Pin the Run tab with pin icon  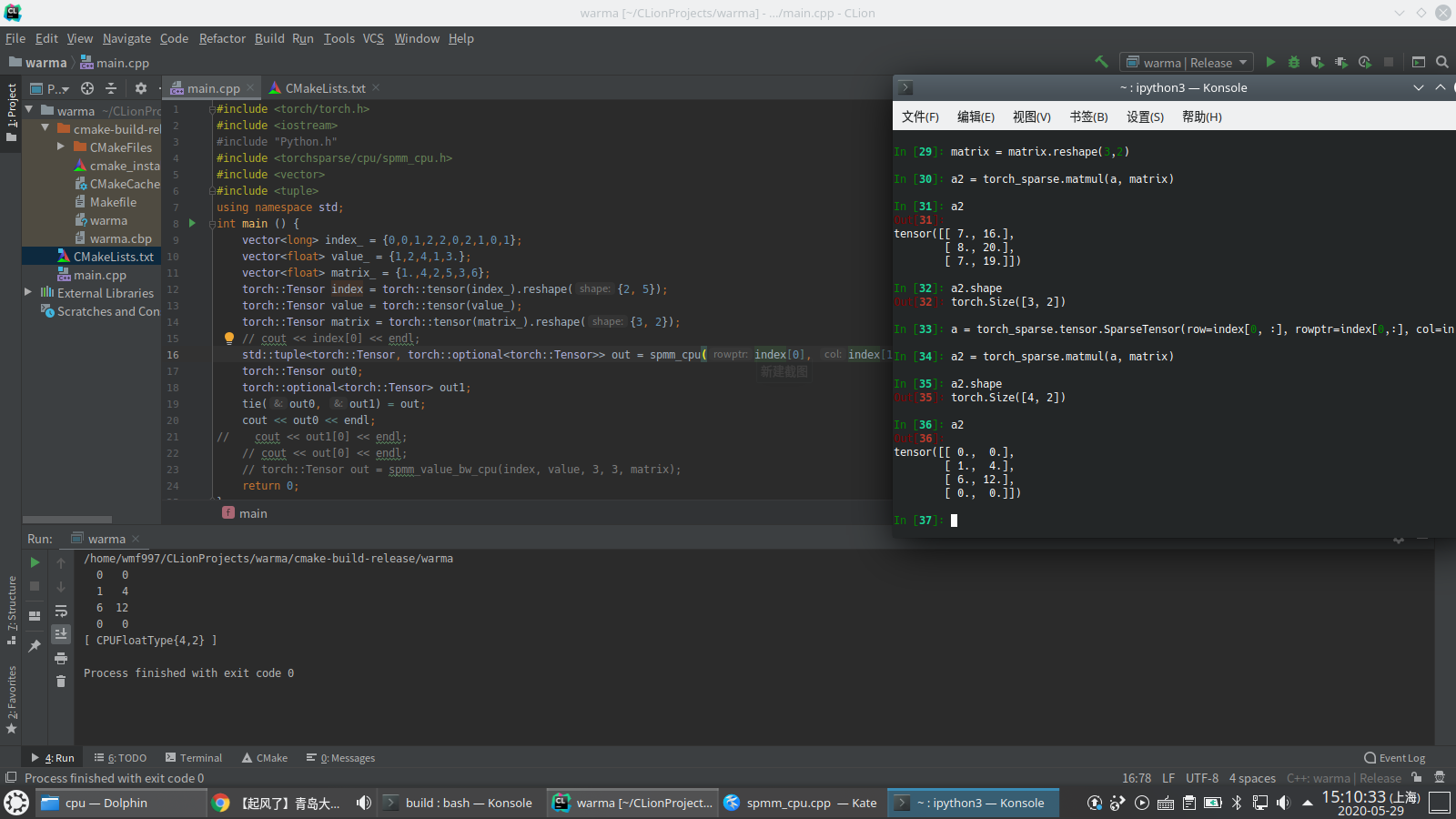[35, 645]
